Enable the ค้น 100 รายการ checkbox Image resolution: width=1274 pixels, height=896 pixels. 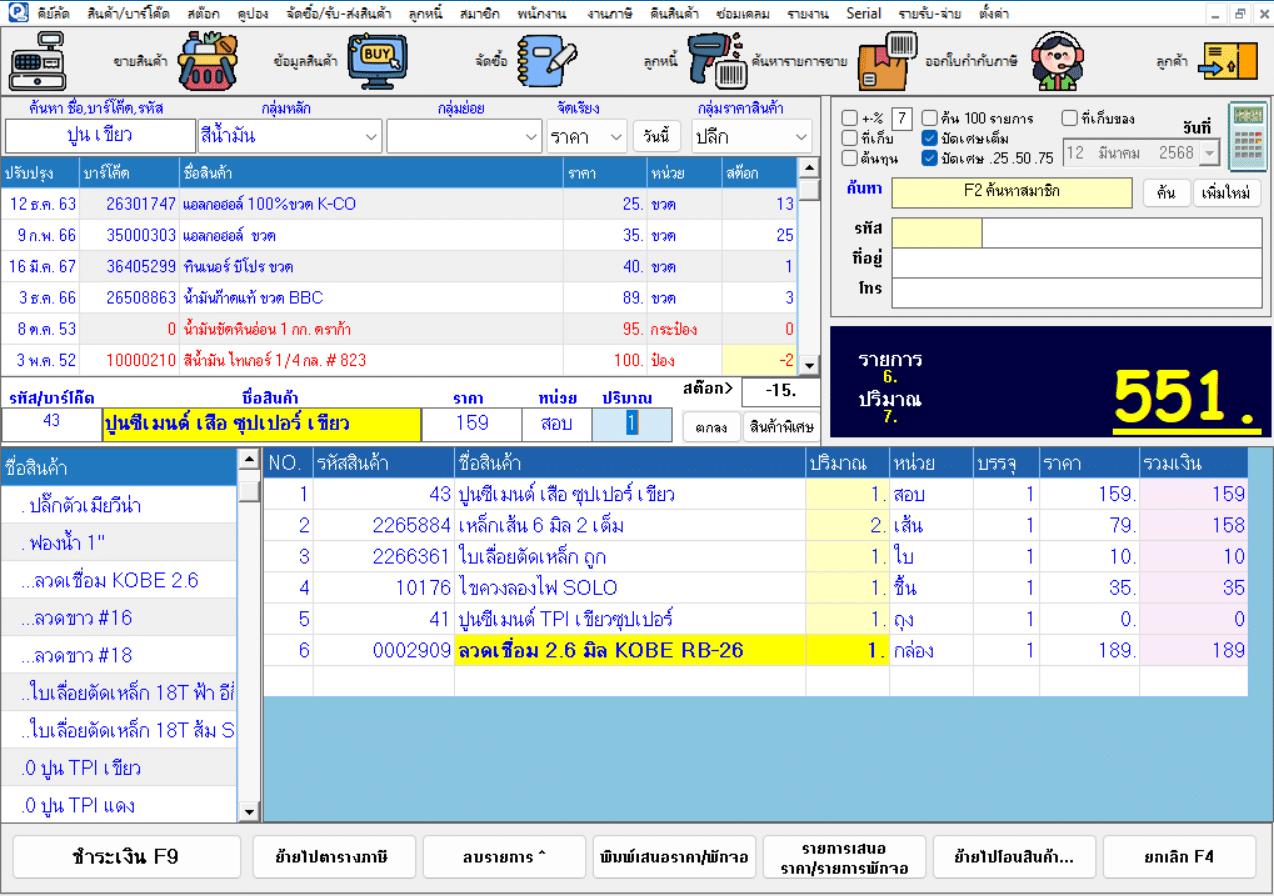click(x=930, y=118)
